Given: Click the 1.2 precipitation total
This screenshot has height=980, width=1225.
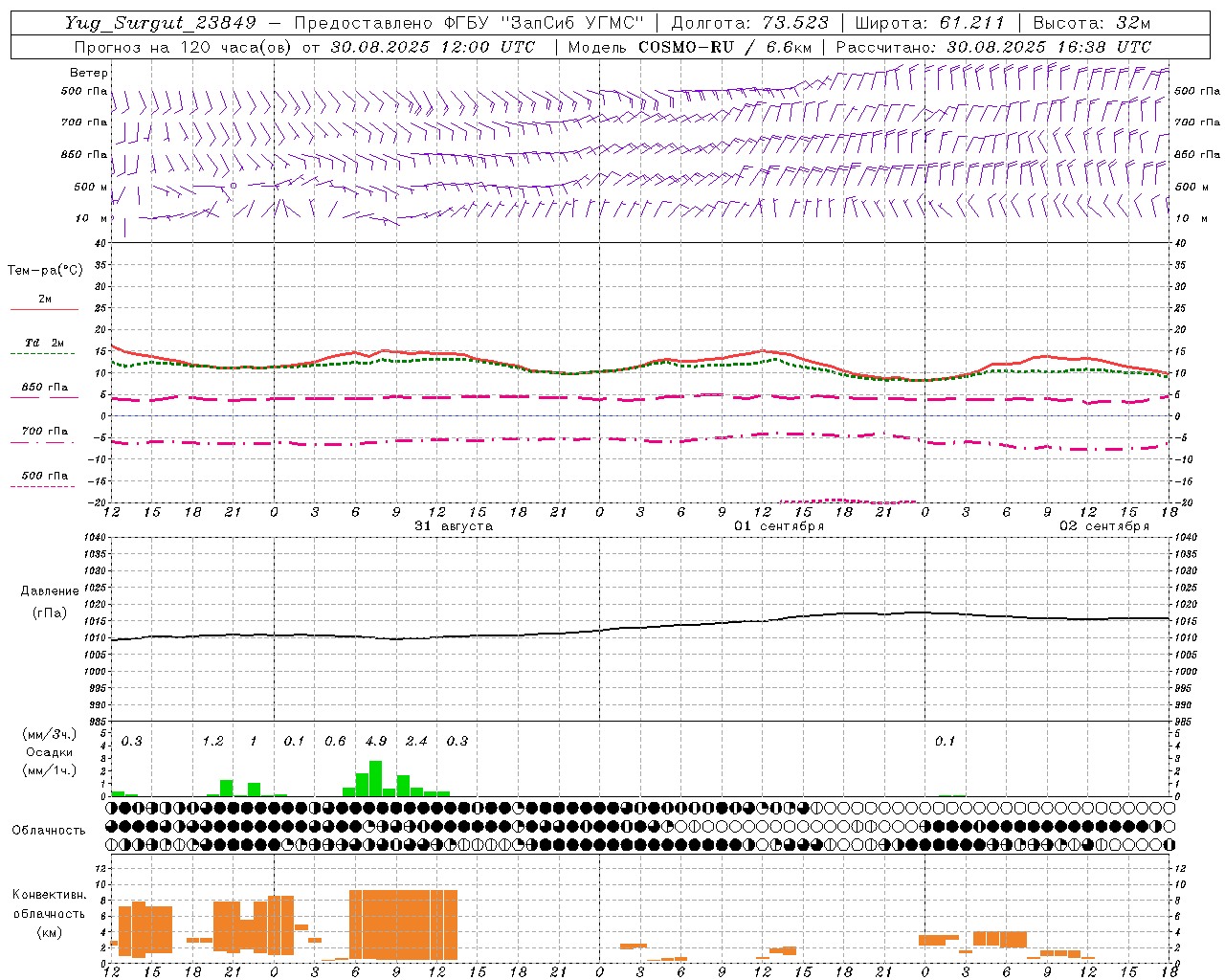Looking at the screenshot, I should (x=212, y=741).
